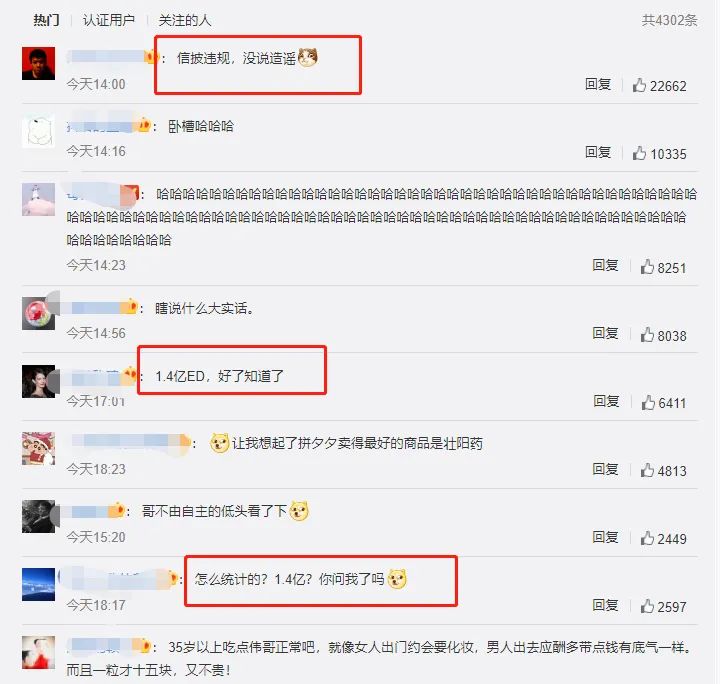
Task: Select the 热门 tab
Action: click(46, 20)
